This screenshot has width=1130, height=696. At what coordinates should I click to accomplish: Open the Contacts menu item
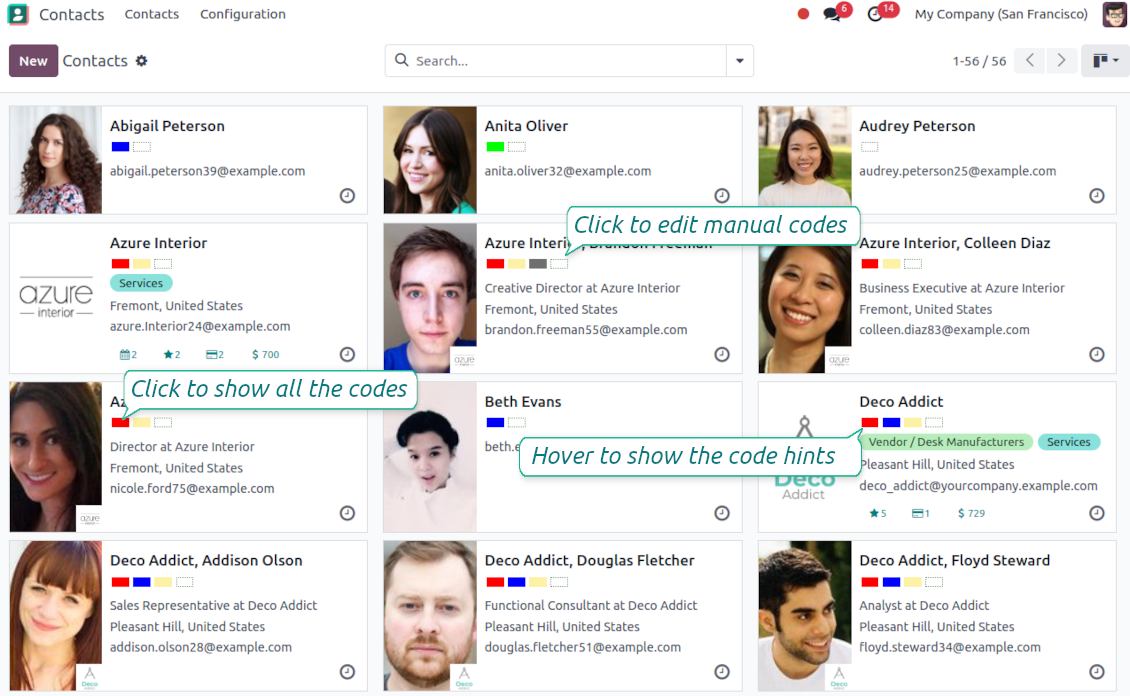tap(151, 14)
